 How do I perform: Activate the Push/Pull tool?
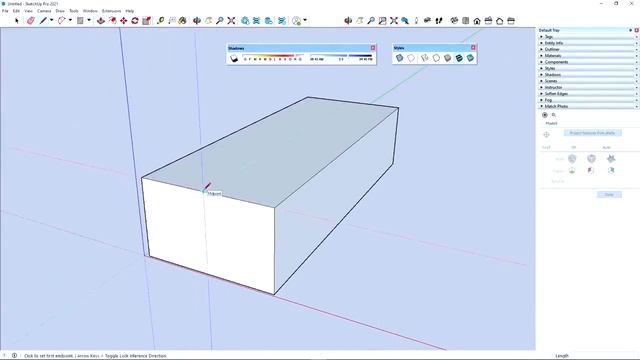(x=101, y=21)
